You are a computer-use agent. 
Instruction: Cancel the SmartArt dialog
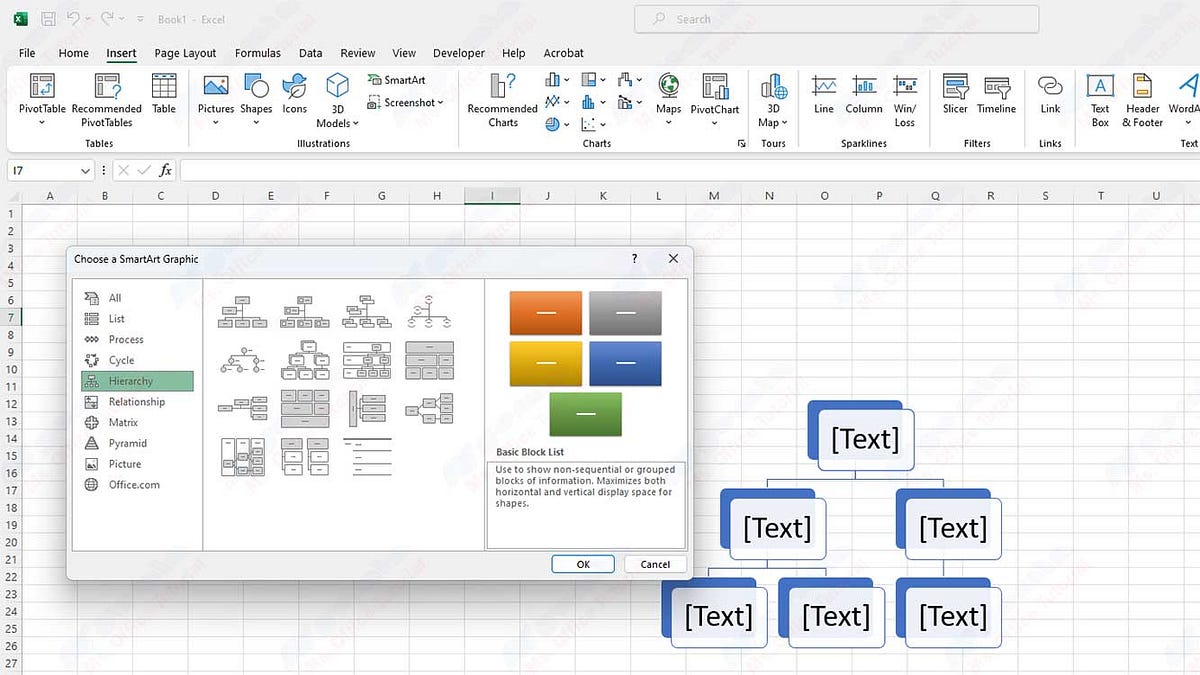pos(655,564)
